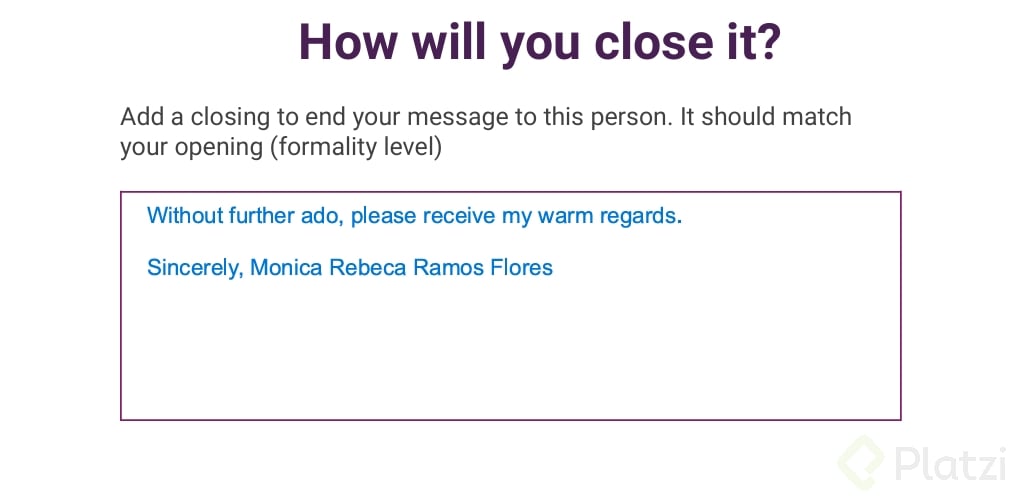Click the Platzi watermark wordmark
This screenshot has width=1017, height=496.
tap(951, 464)
